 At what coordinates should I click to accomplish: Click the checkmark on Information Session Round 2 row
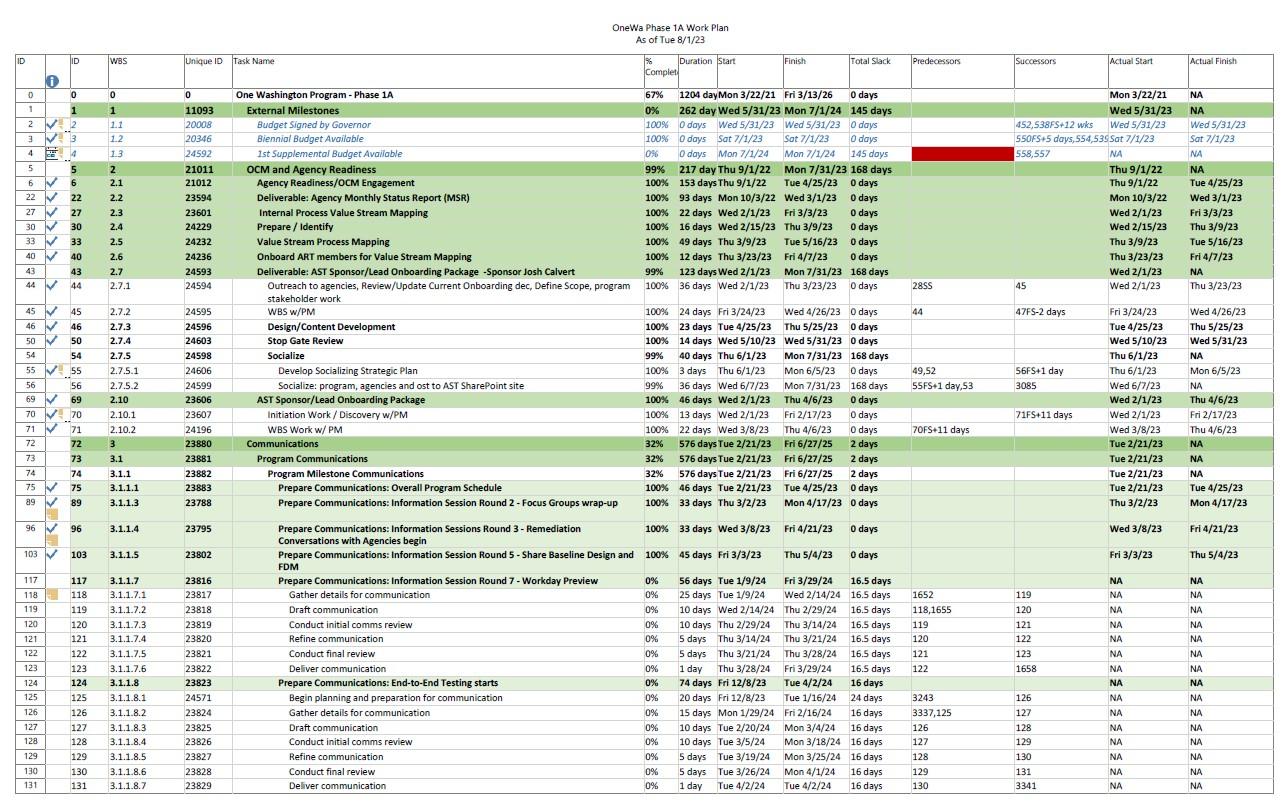click(52, 503)
